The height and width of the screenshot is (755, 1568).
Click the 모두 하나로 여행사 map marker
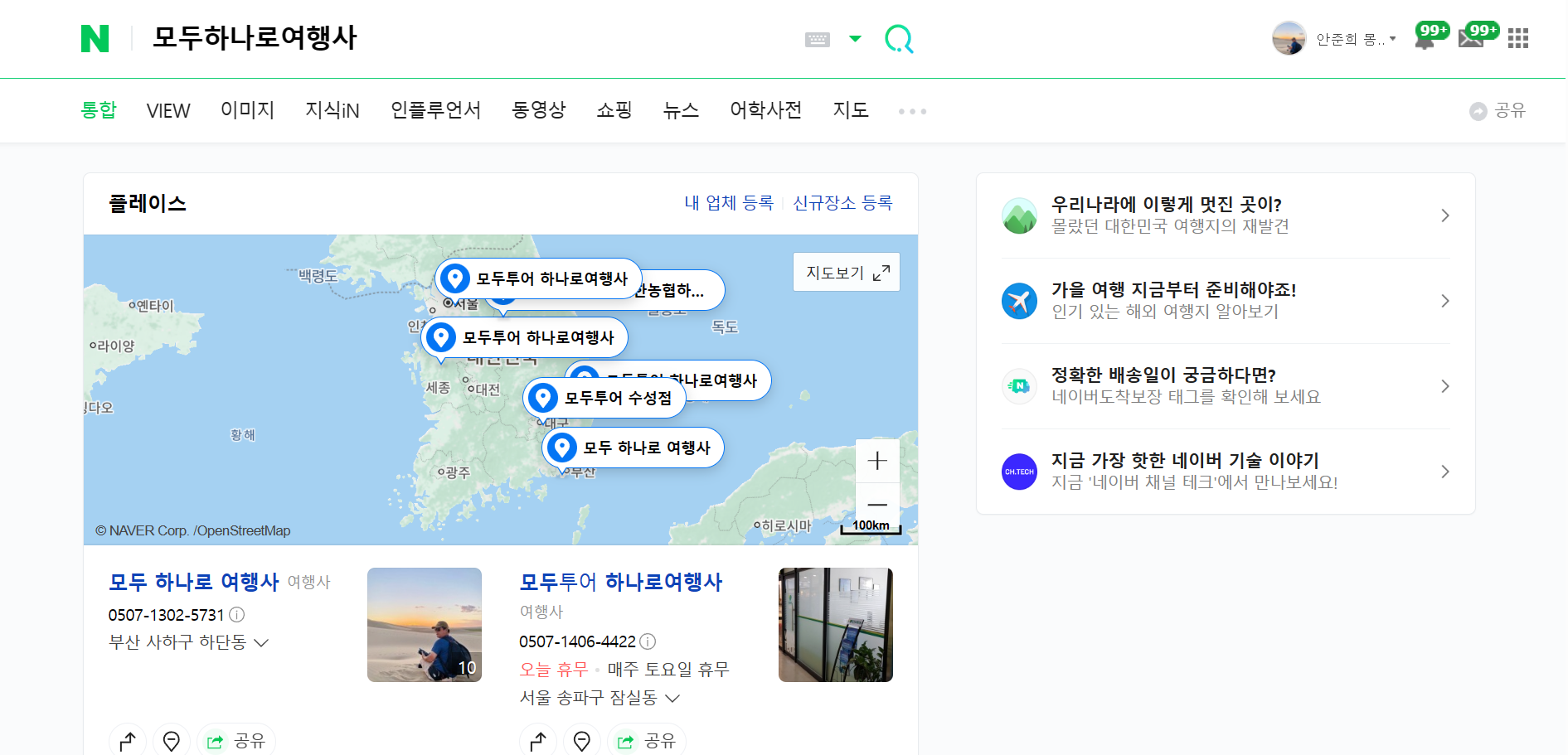633,448
